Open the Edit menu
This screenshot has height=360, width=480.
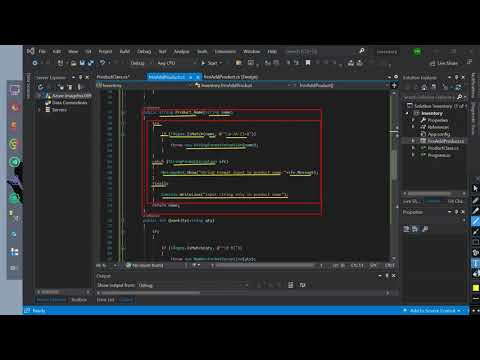(x=57, y=51)
